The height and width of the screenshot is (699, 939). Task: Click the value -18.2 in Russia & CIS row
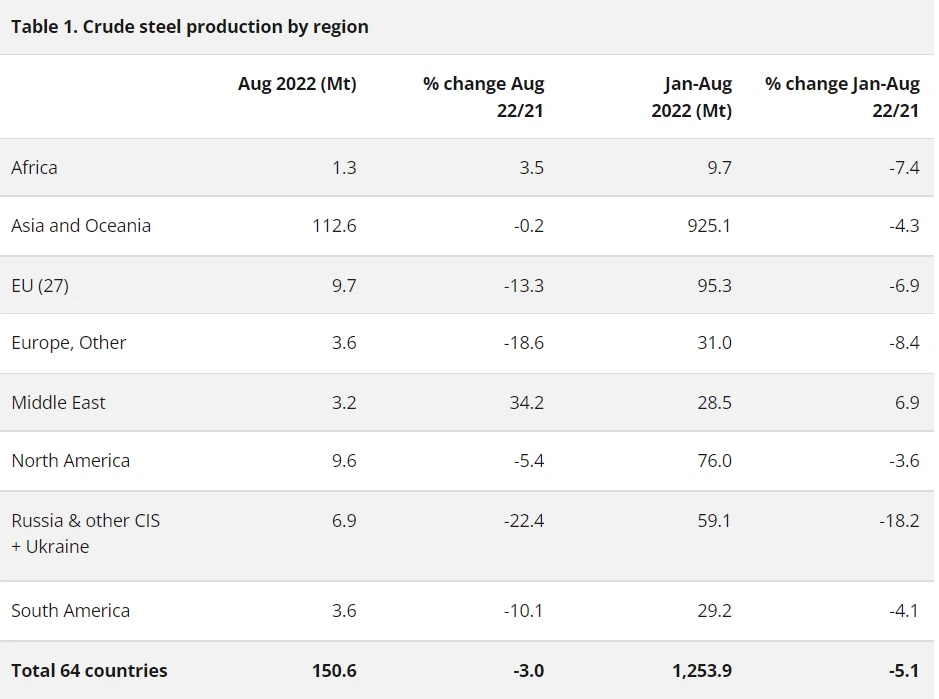(899, 521)
